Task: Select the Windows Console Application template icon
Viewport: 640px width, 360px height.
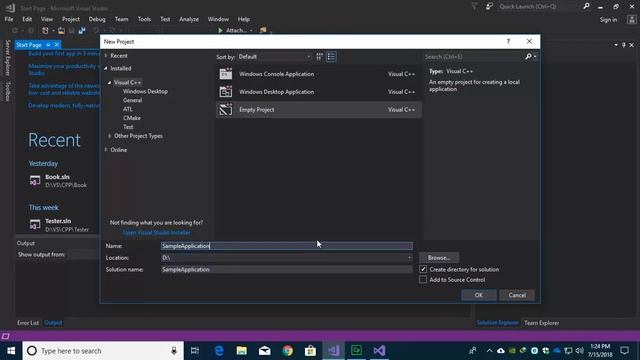Action: point(226,74)
